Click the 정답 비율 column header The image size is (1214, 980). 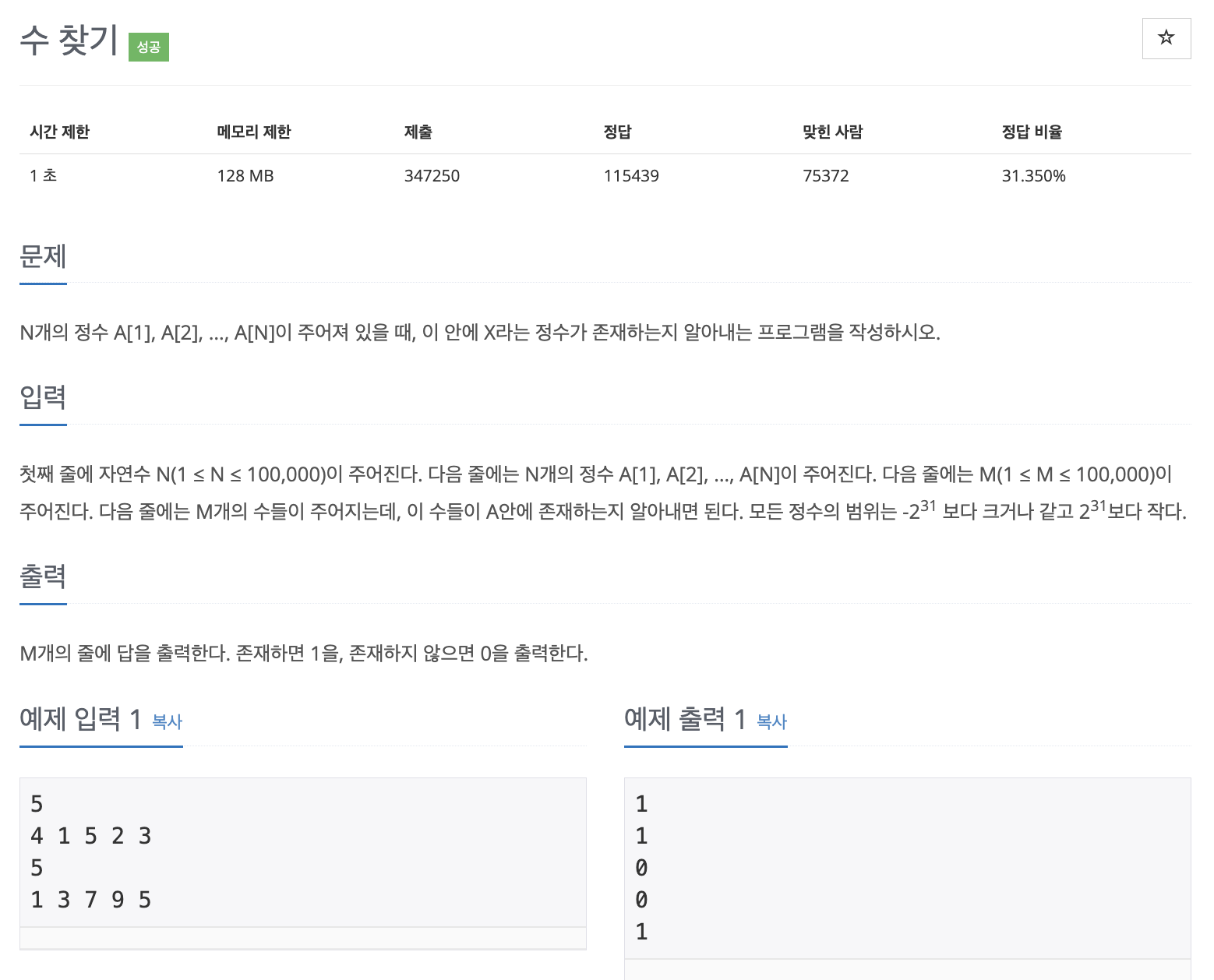[1032, 132]
